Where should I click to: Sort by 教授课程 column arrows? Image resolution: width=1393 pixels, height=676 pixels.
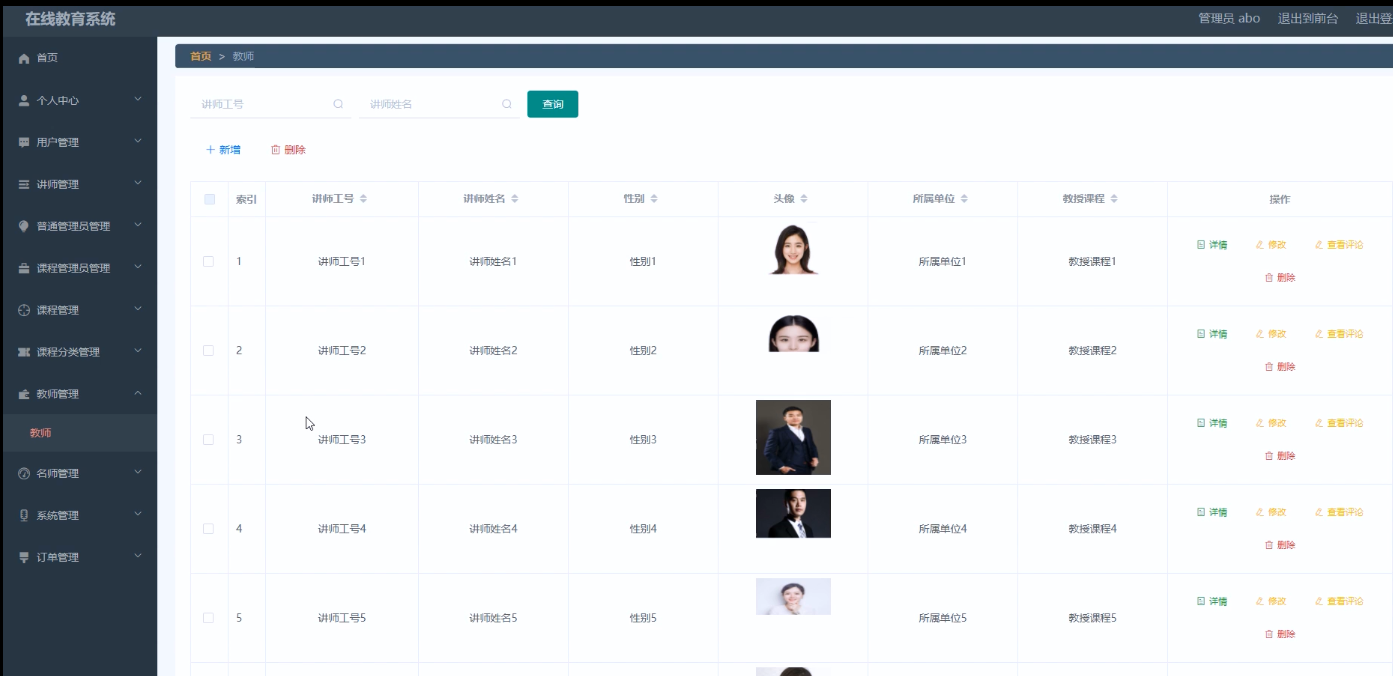1114,199
